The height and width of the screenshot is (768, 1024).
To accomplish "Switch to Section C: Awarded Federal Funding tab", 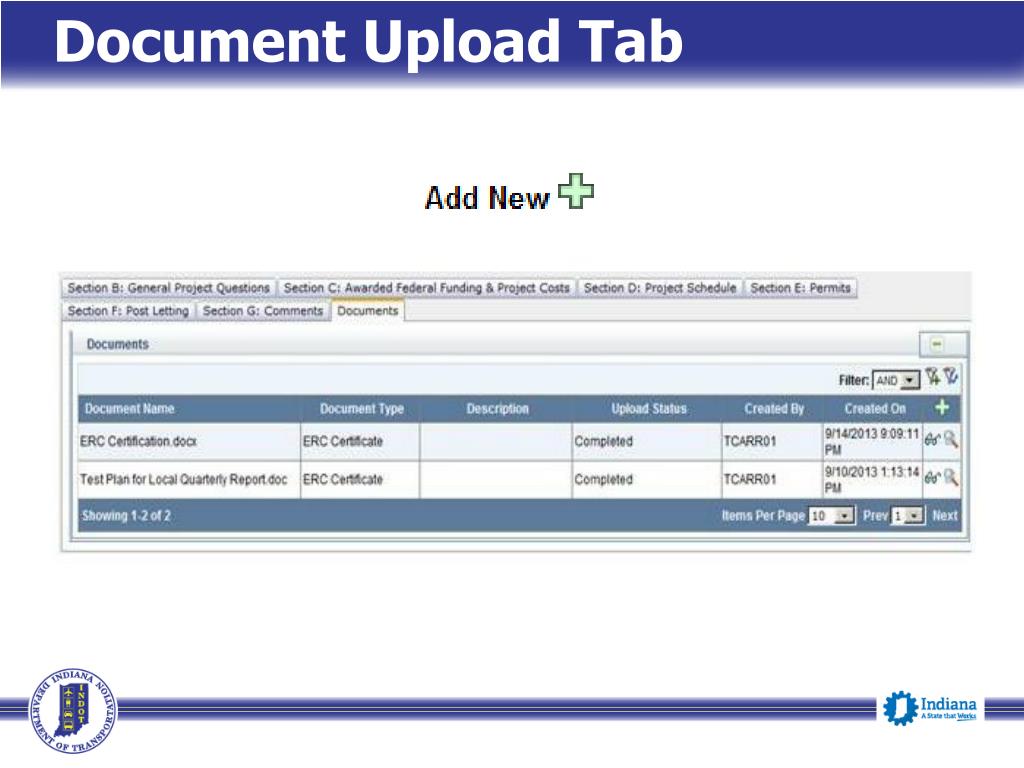I will 426,288.
